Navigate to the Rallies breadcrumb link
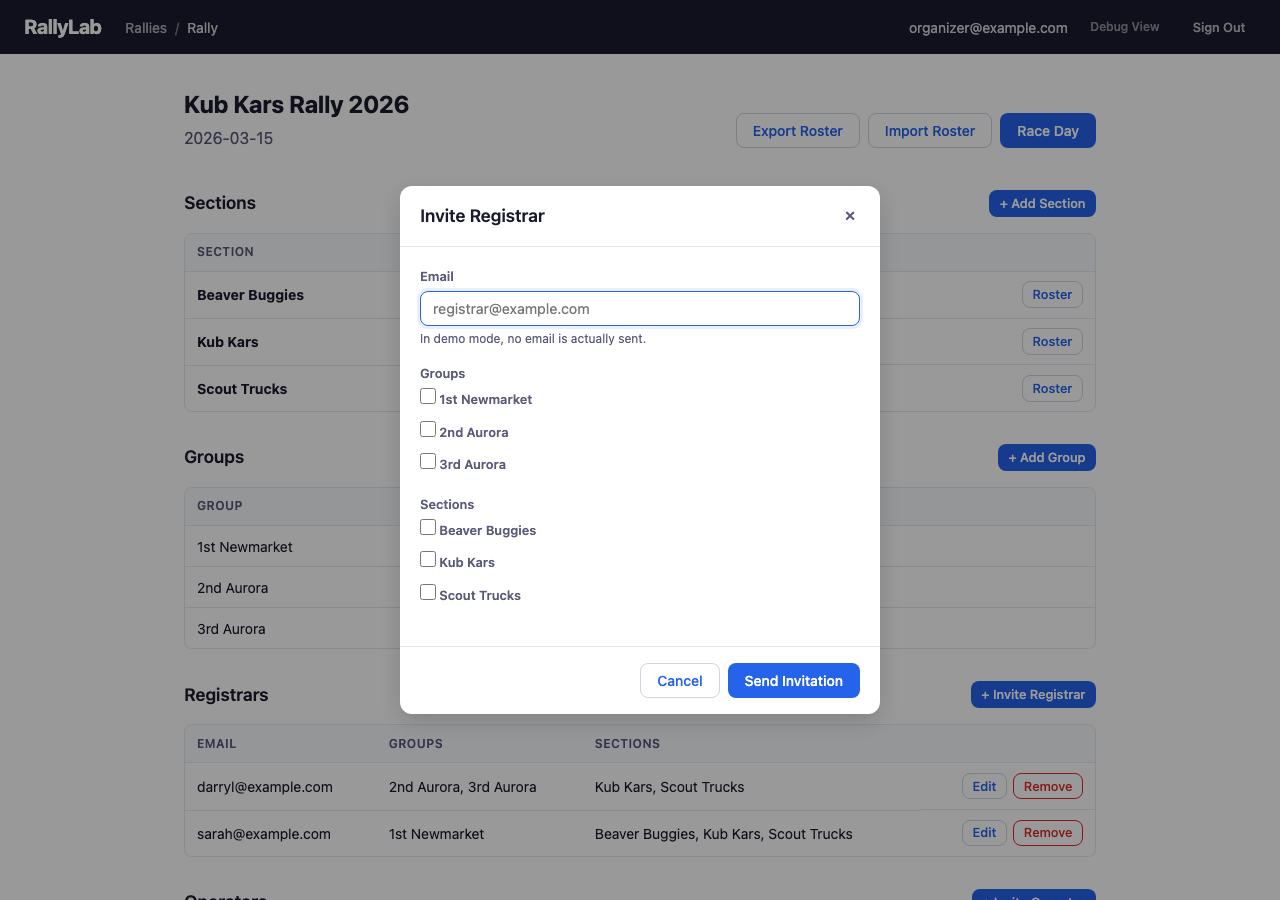 coord(146,28)
